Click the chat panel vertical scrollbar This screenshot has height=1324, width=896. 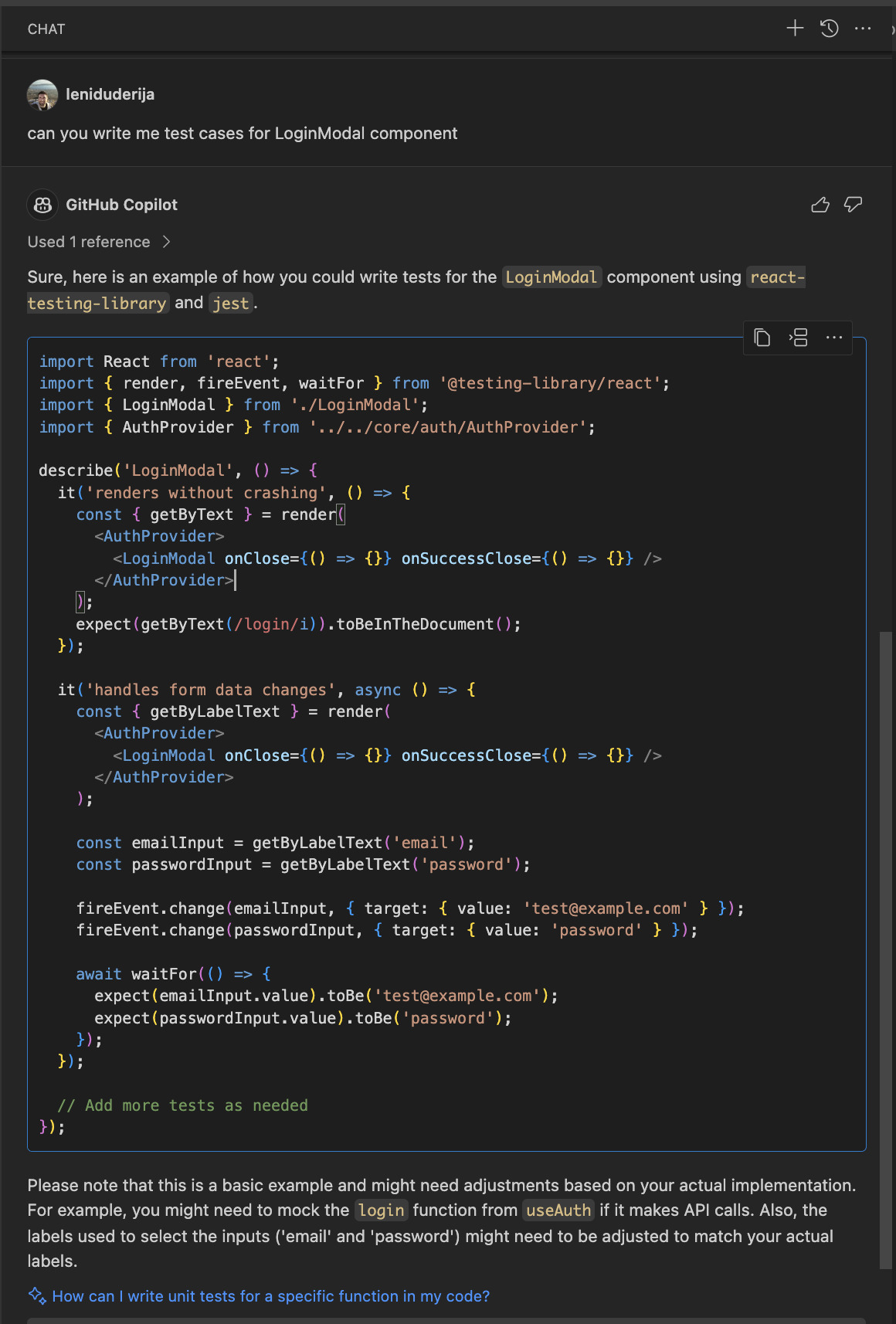[x=886, y=950]
